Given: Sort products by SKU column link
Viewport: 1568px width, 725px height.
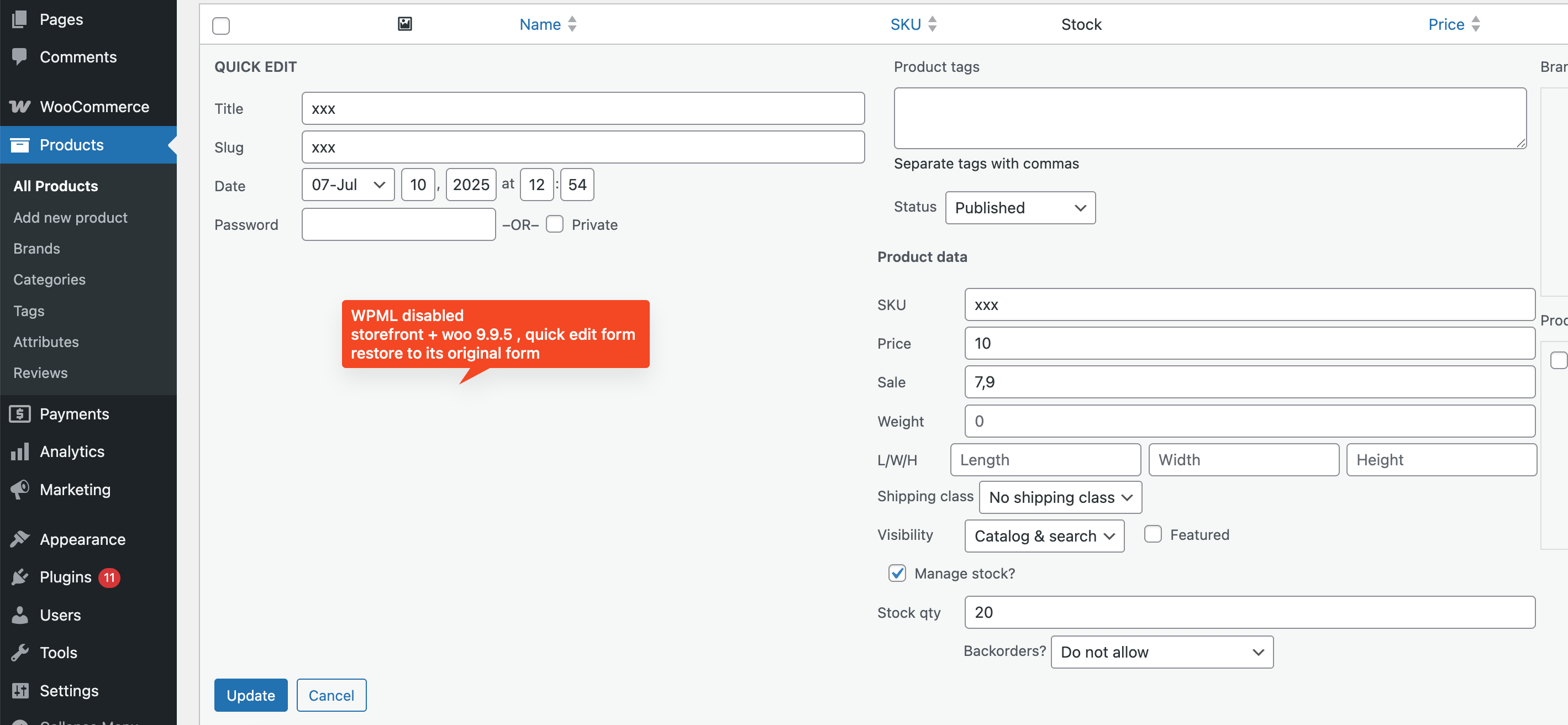Looking at the screenshot, I should 906,24.
